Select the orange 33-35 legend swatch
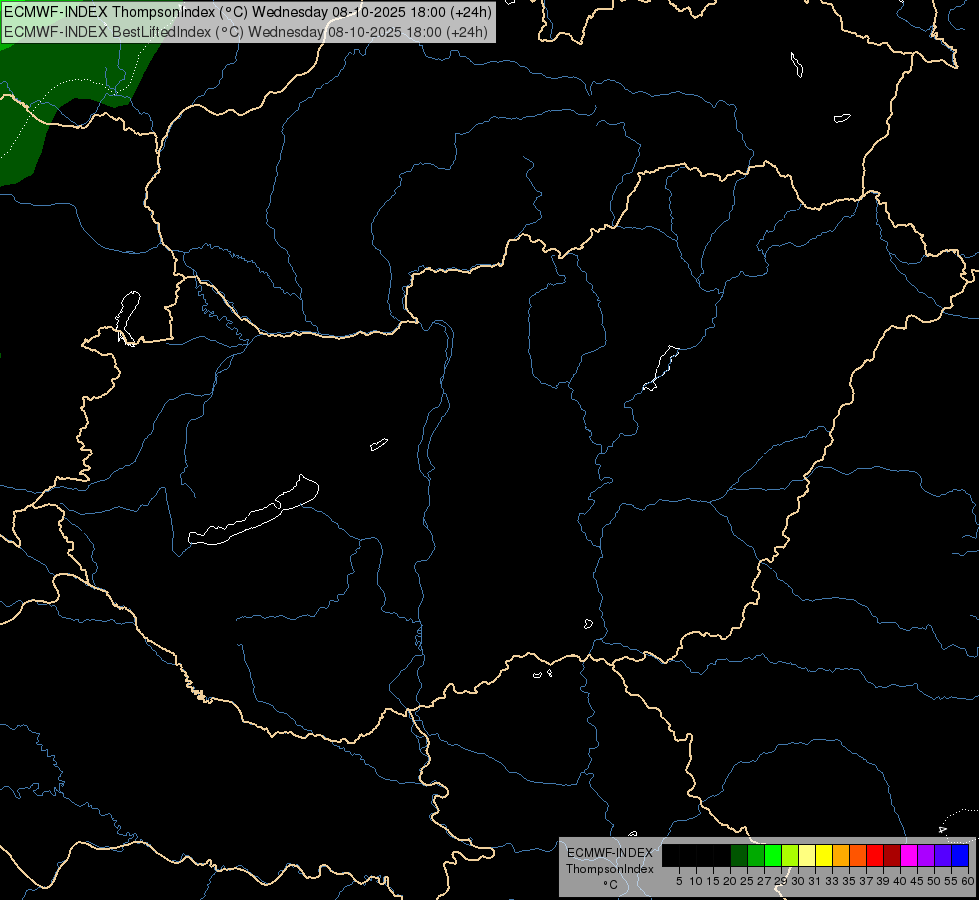 pyautogui.click(x=842, y=855)
